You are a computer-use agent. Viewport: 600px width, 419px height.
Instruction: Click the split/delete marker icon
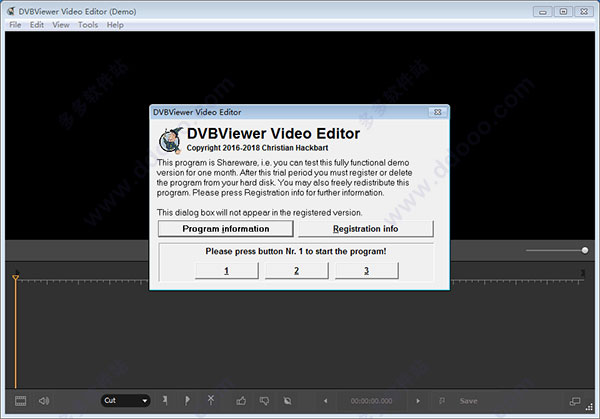(211, 400)
